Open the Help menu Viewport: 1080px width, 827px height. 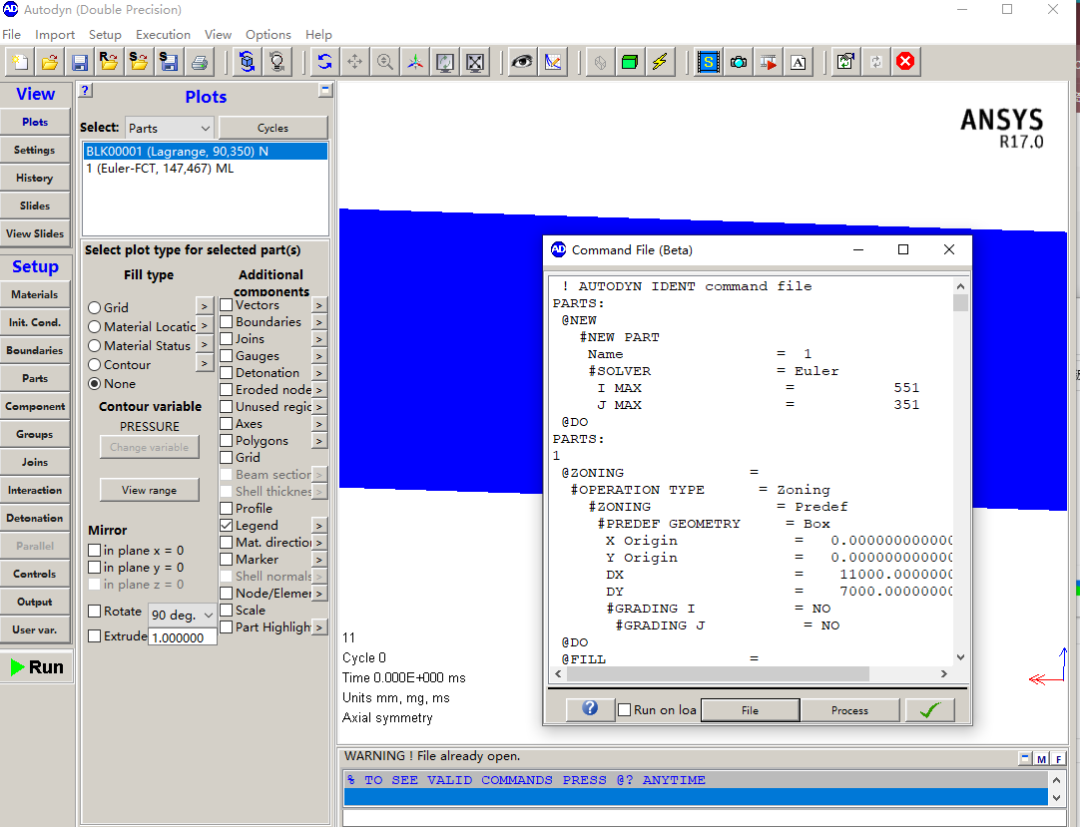pos(318,34)
